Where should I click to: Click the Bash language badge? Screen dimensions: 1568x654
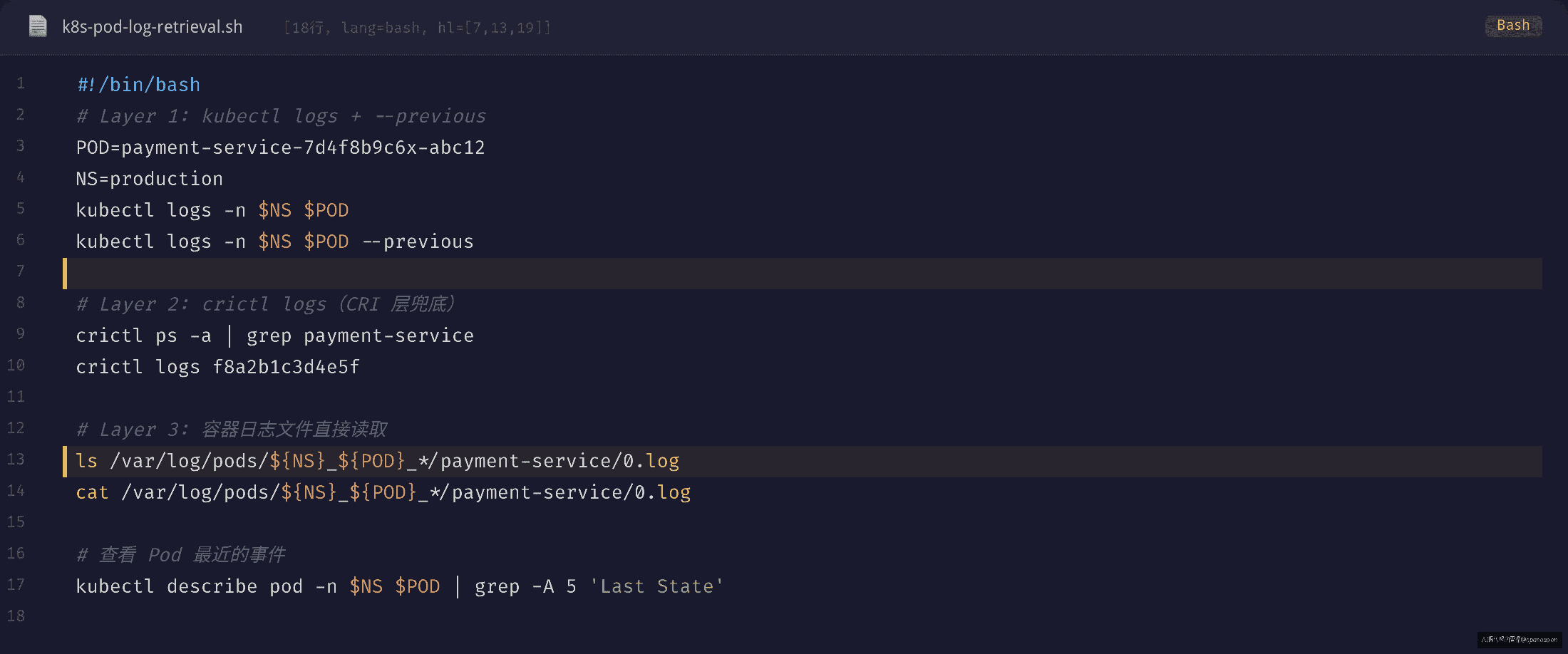(1513, 26)
